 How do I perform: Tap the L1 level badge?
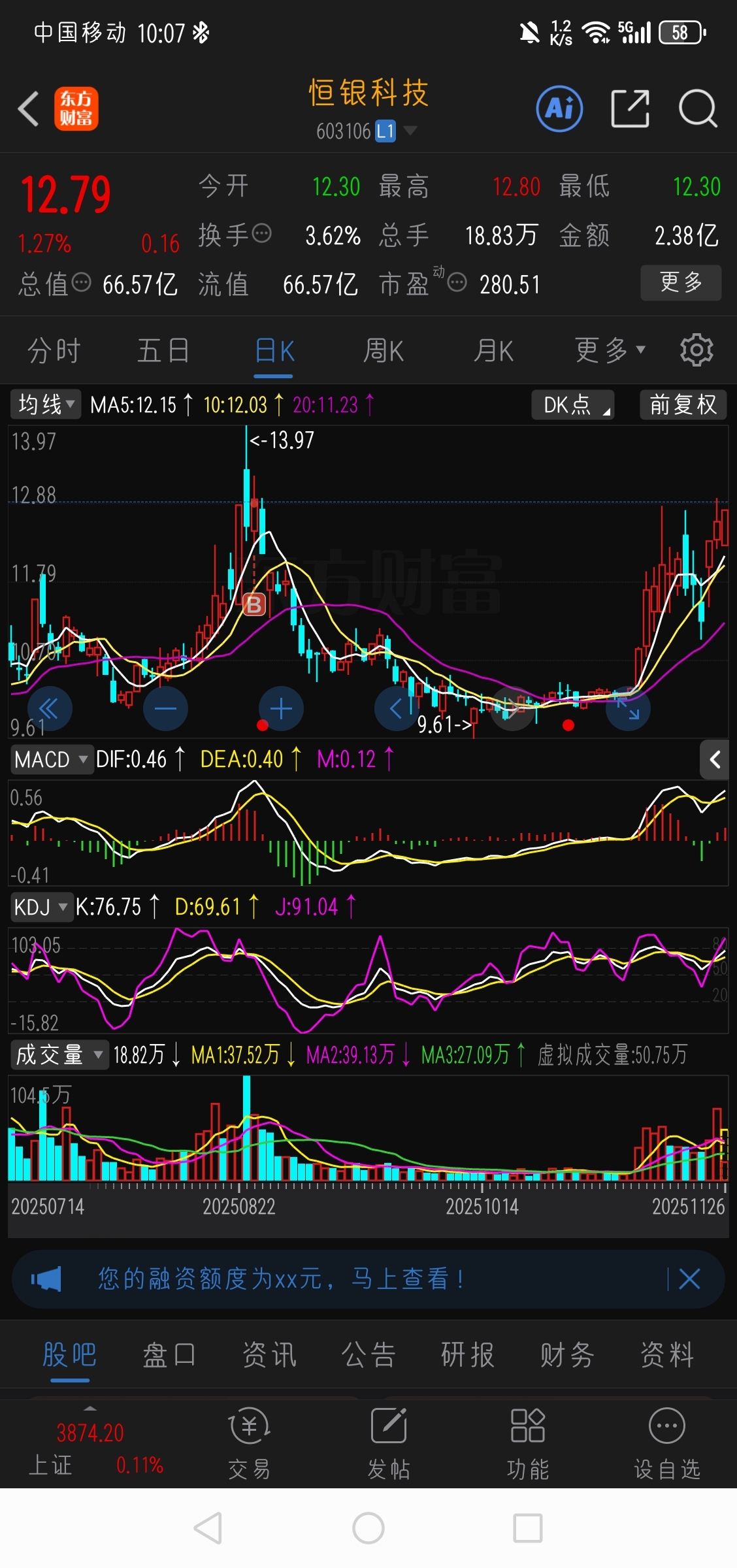coord(385,131)
